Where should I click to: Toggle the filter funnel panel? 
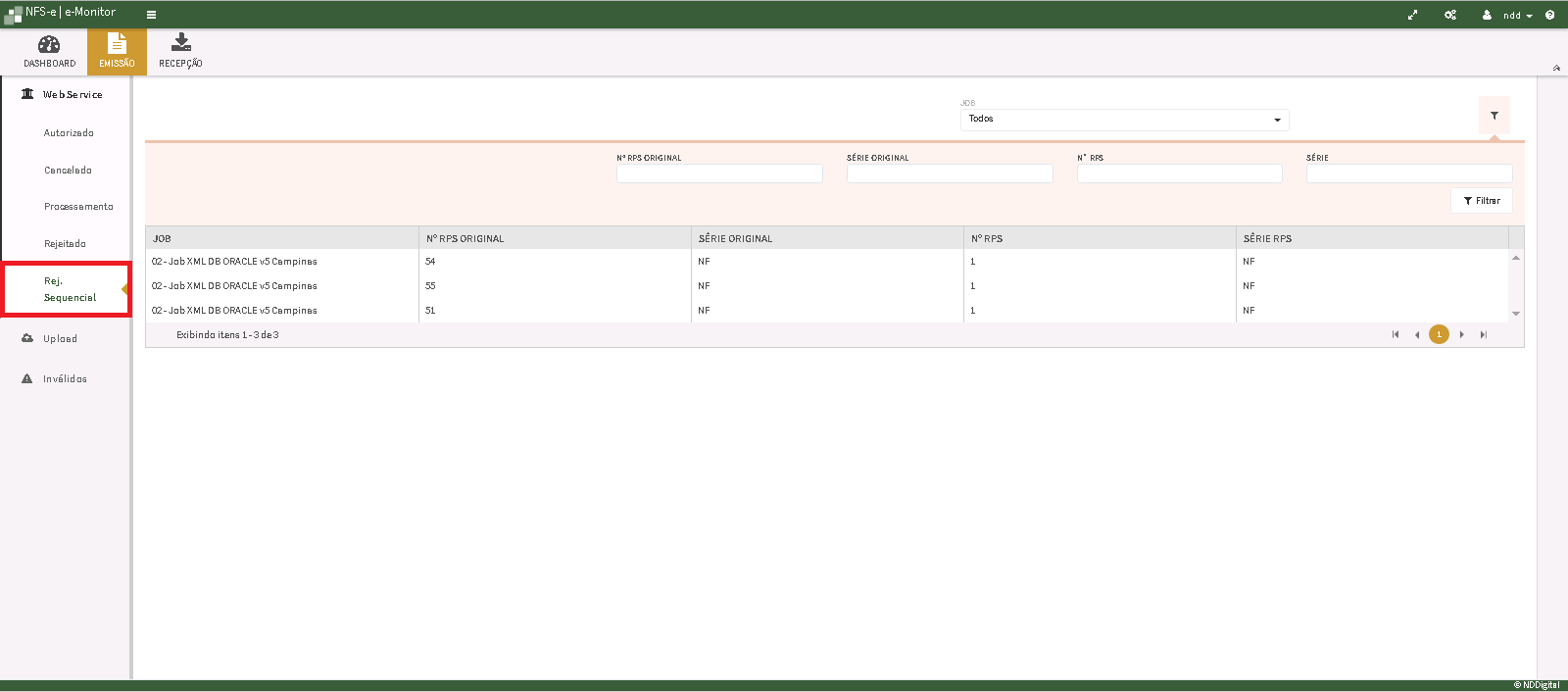tap(1494, 116)
